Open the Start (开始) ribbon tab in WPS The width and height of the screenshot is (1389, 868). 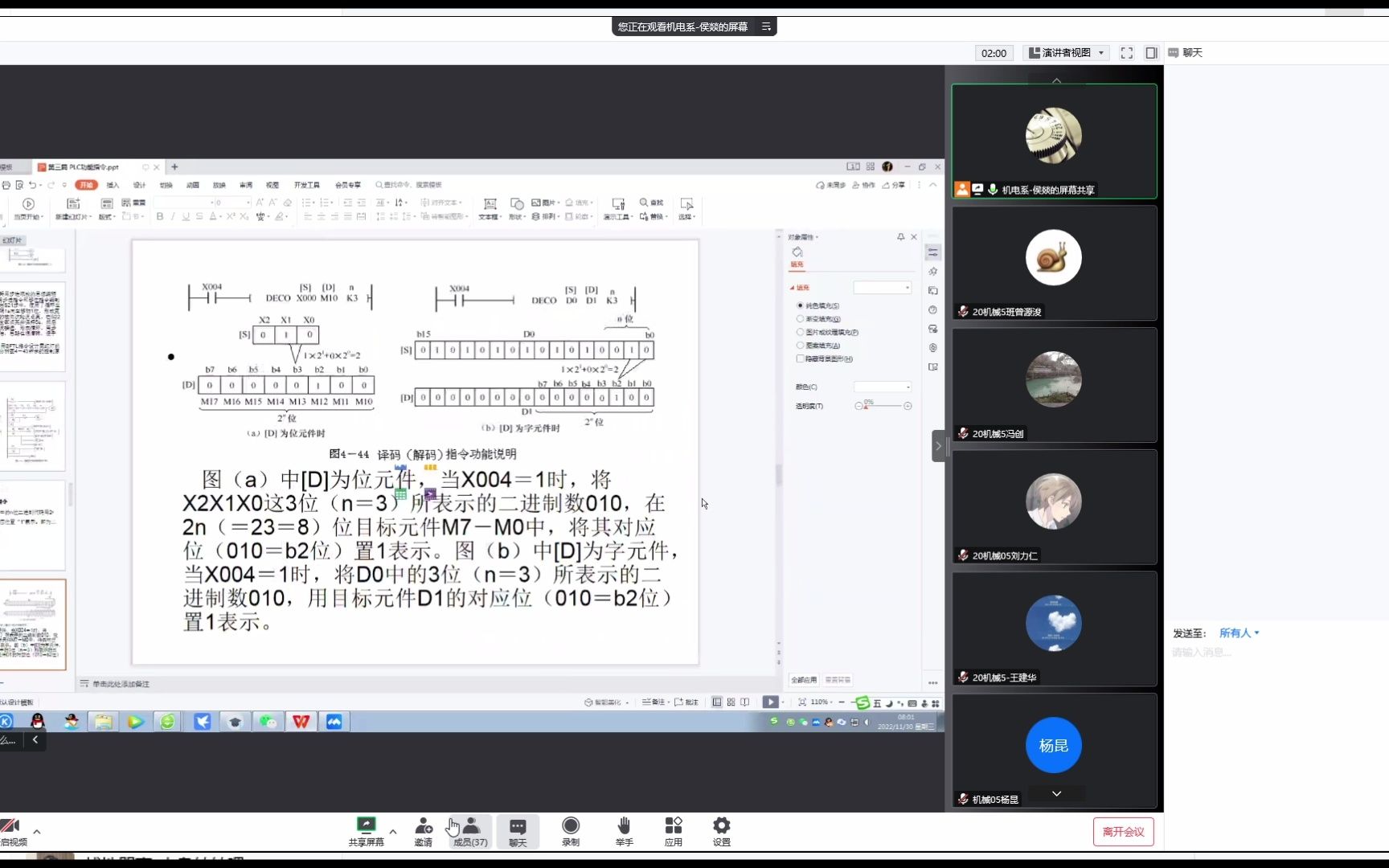[86, 185]
